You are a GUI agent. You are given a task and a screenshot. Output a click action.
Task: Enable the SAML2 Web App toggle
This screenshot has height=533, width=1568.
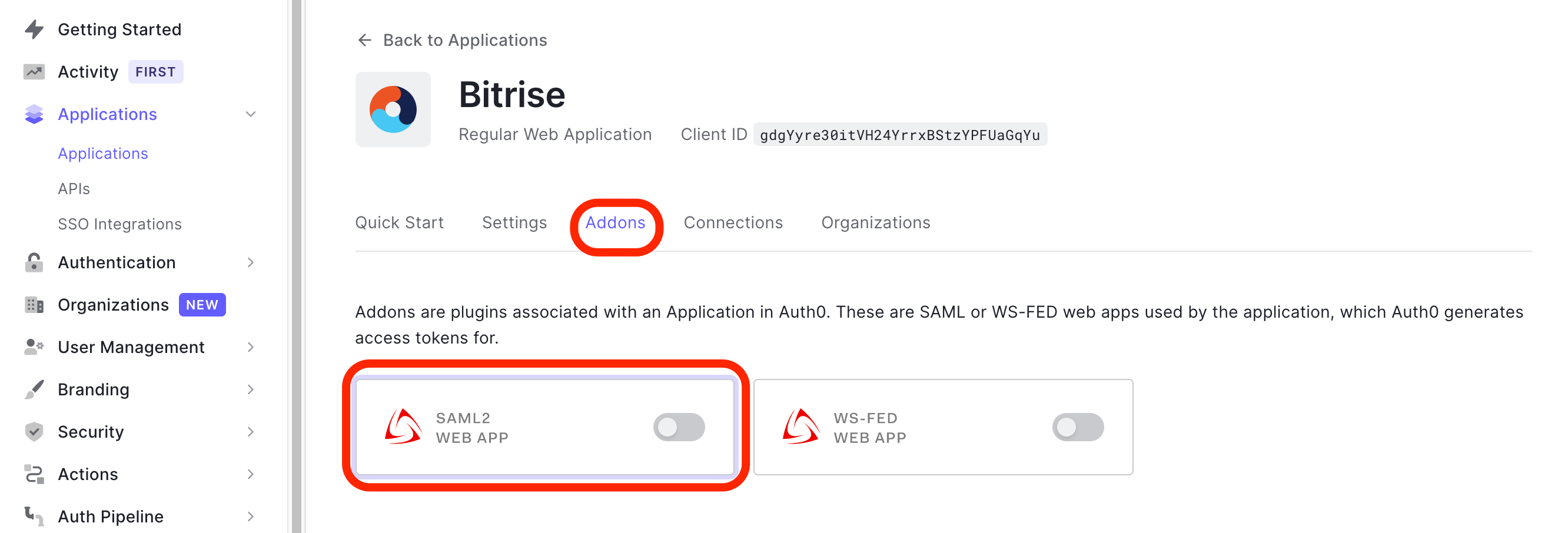[x=679, y=427]
